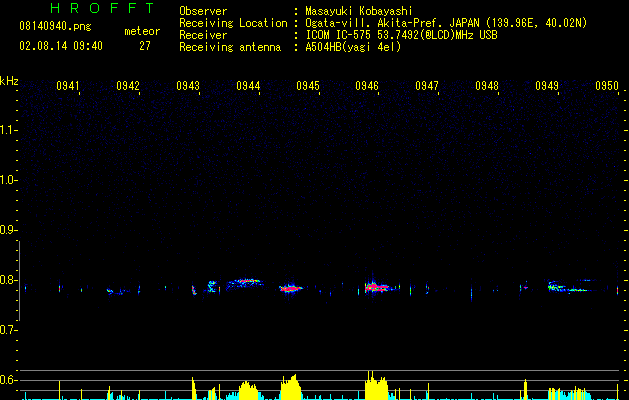Click the green echo trail near 0949
Screen dimensions: 629x400
[x=570, y=287]
